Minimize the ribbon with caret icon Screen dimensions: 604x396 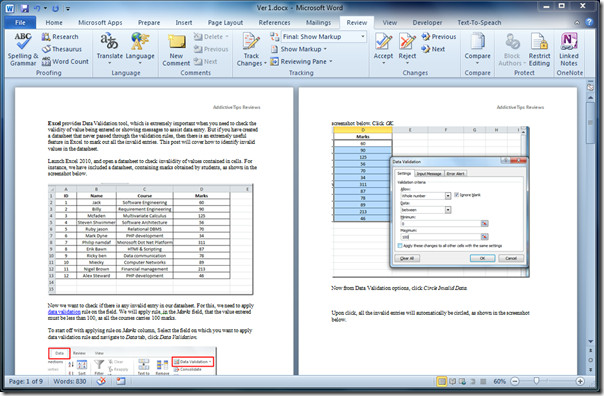(577, 23)
